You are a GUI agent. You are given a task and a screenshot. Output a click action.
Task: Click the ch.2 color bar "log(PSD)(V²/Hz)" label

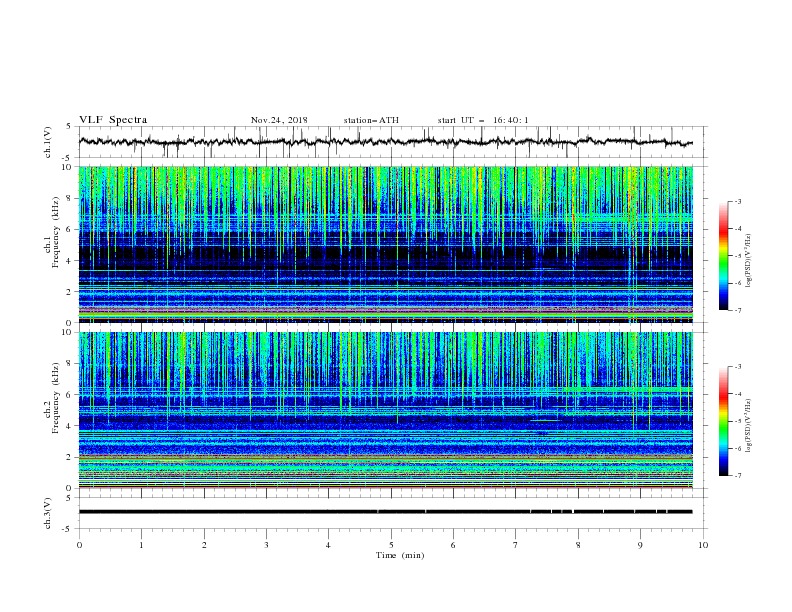[748, 426]
